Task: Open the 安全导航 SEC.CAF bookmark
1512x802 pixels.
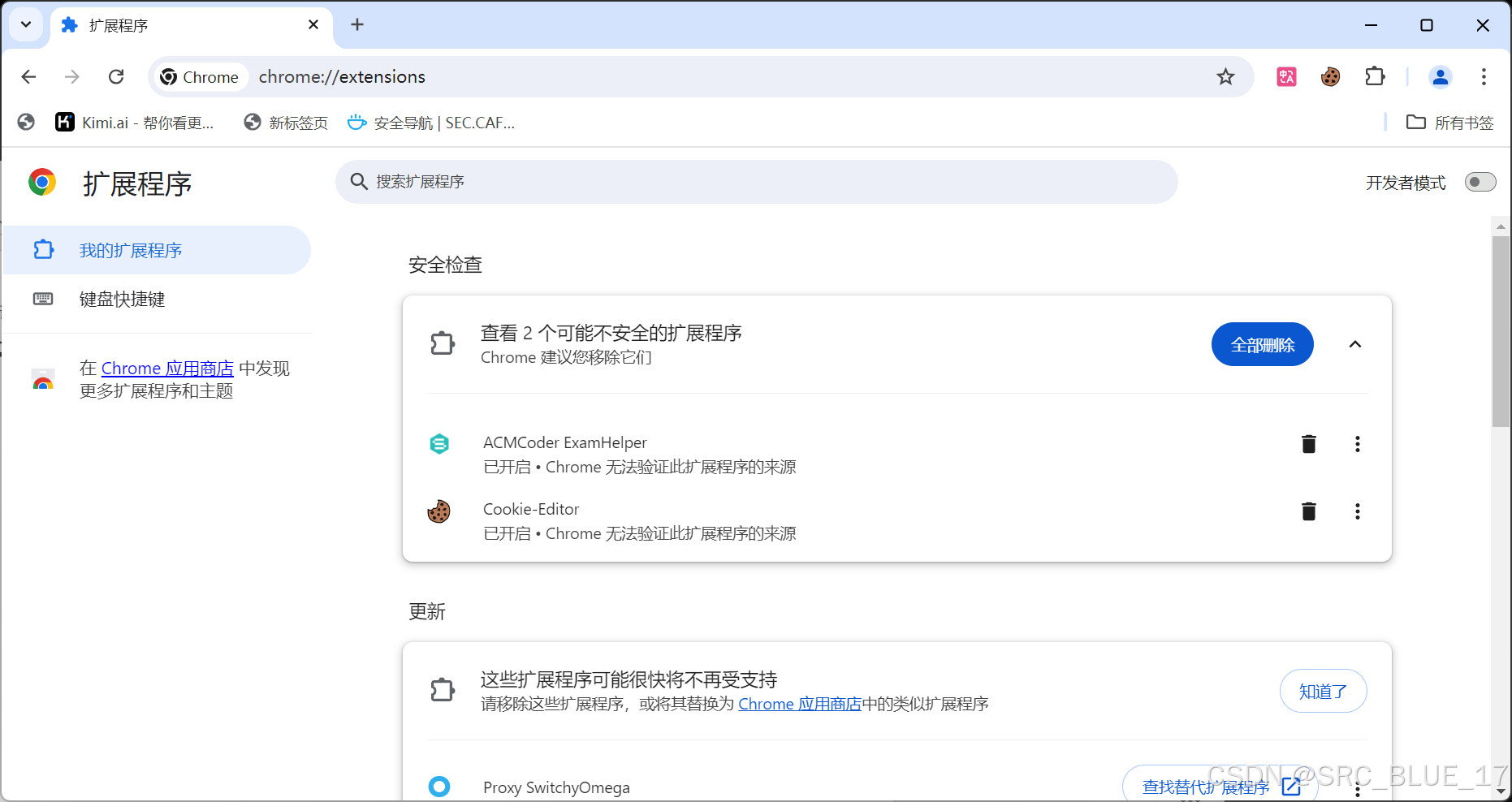Action: [431, 122]
